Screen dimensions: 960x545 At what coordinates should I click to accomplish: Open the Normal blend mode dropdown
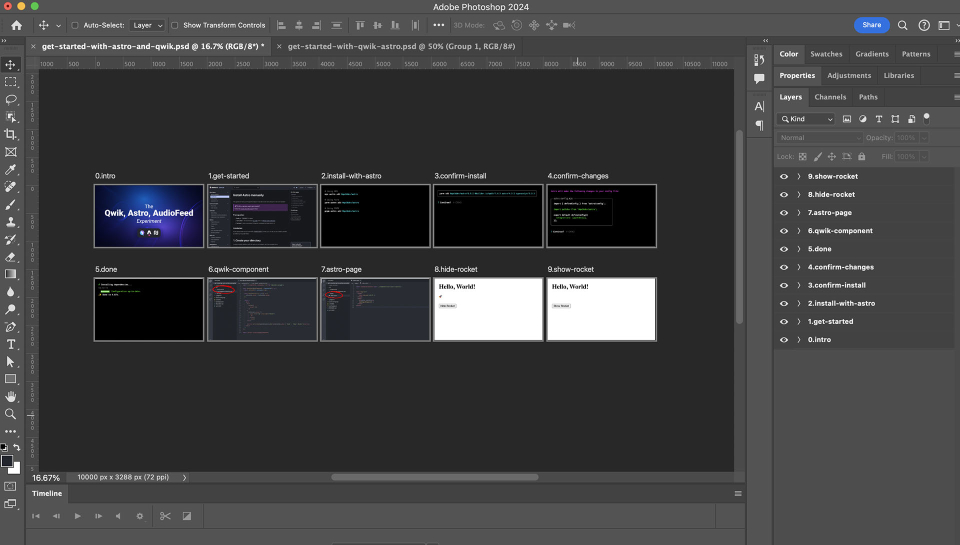coord(820,138)
